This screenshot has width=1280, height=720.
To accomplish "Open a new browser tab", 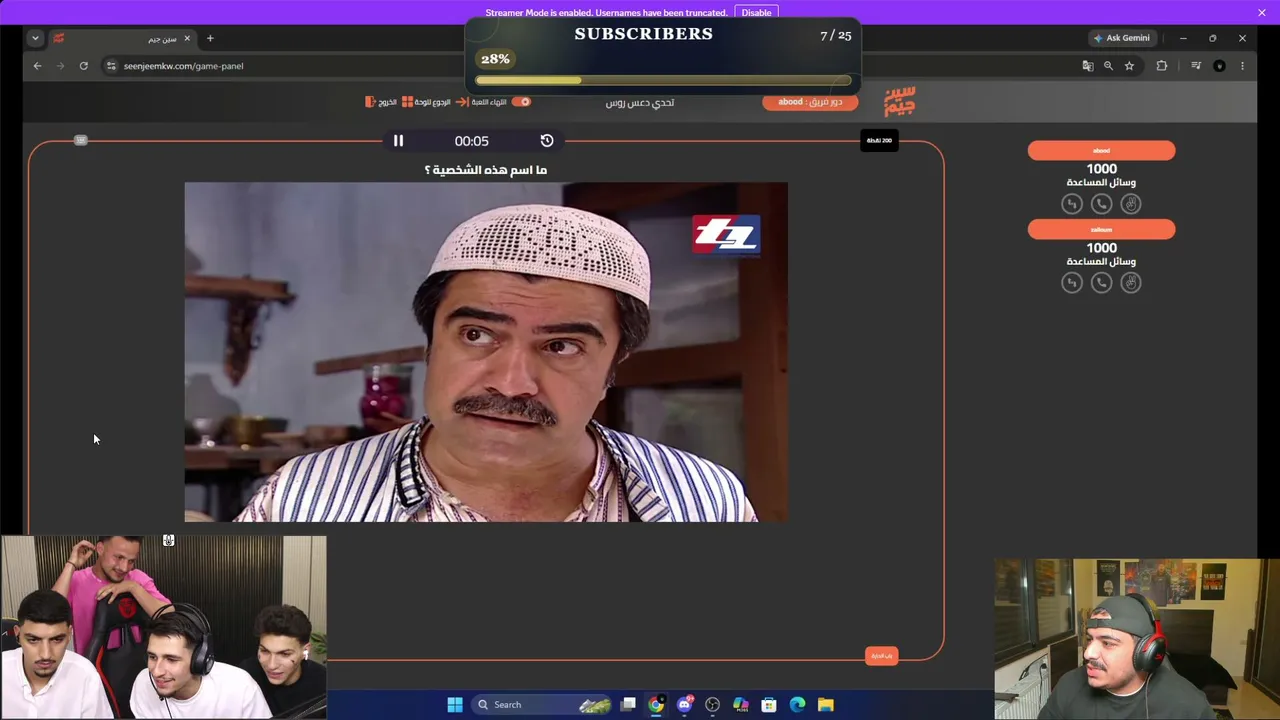I will click(x=210, y=38).
